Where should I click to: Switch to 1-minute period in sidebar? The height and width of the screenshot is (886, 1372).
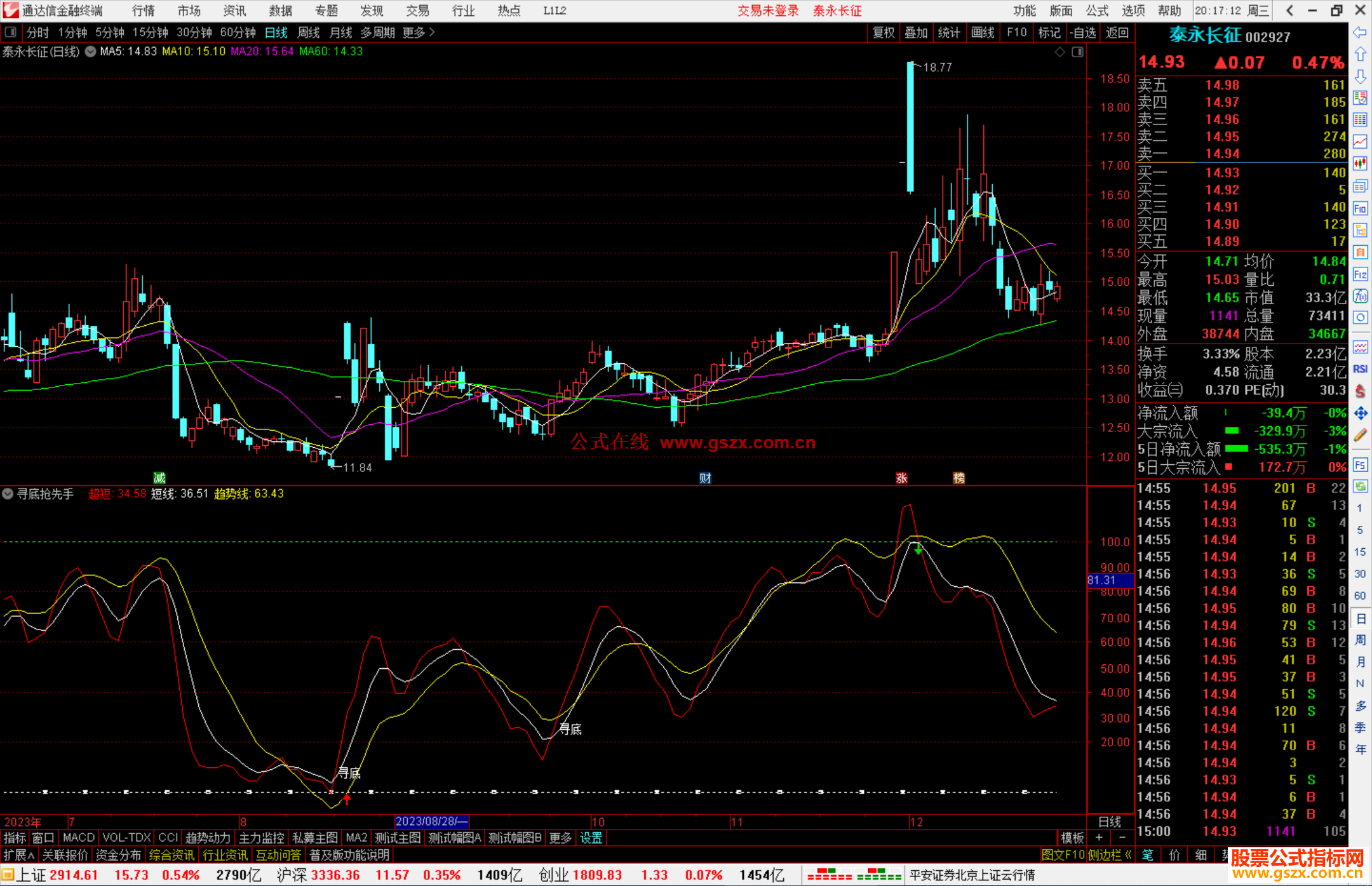point(1359,508)
